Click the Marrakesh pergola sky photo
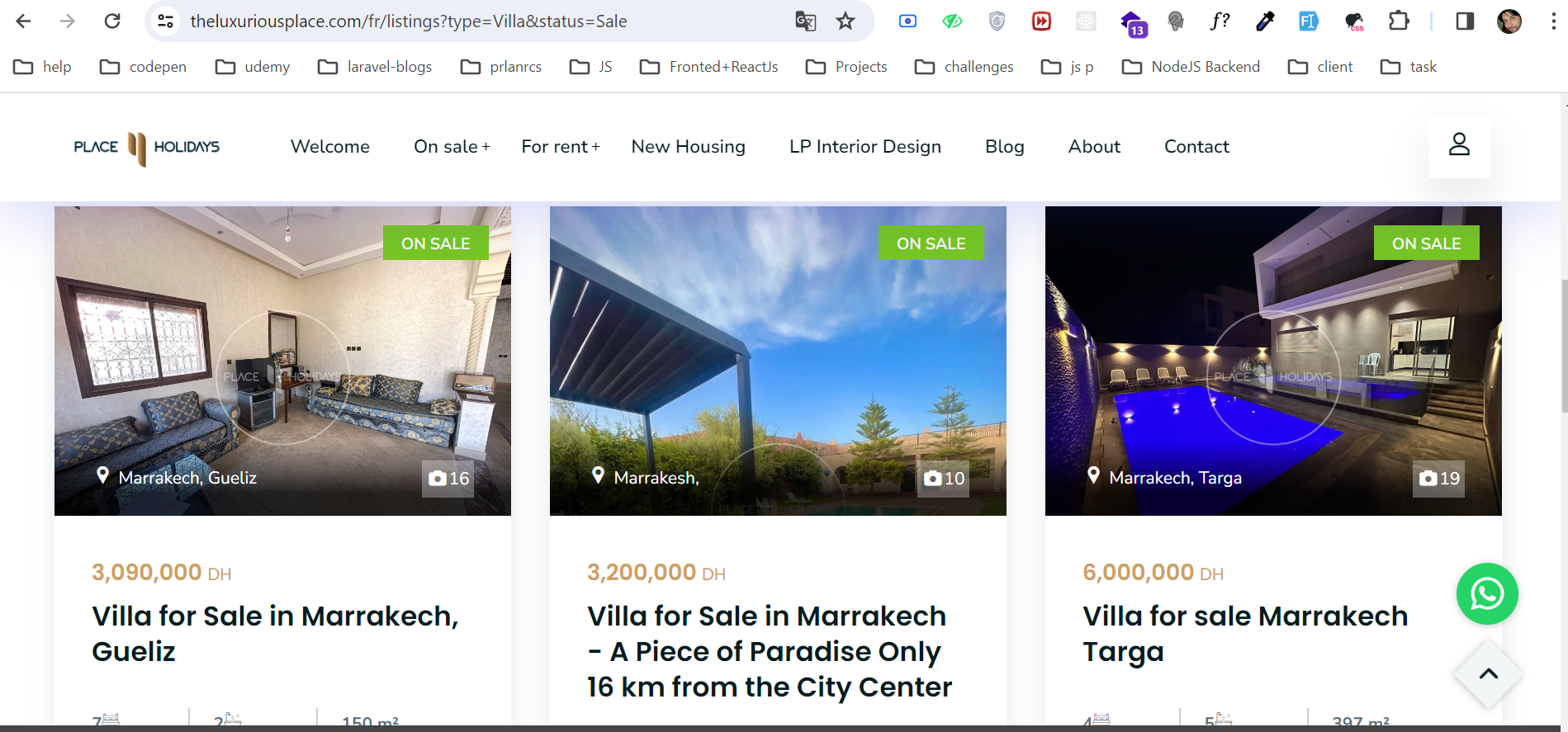 coord(778,361)
